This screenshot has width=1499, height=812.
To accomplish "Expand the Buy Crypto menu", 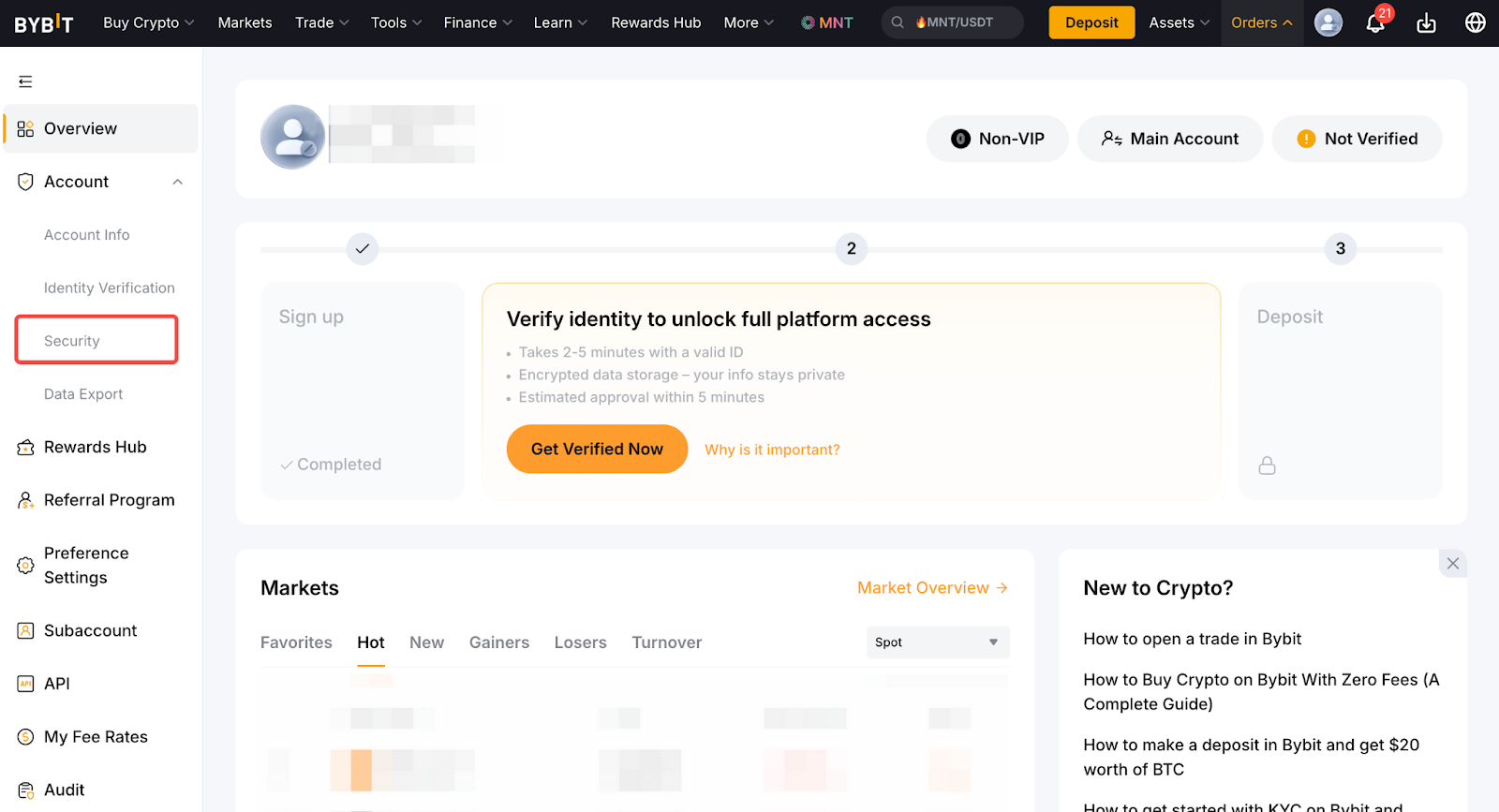I will click(x=148, y=23).
